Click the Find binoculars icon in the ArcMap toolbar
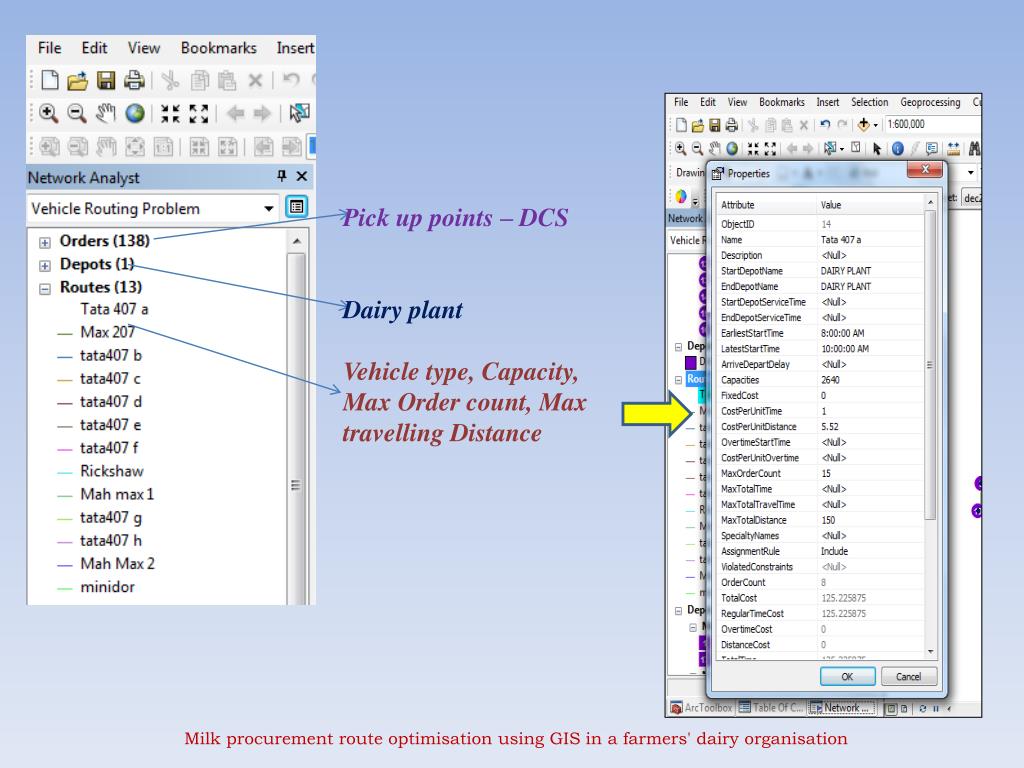The width and height of the screenshot is (1024, 768). [x=974, y=149]
